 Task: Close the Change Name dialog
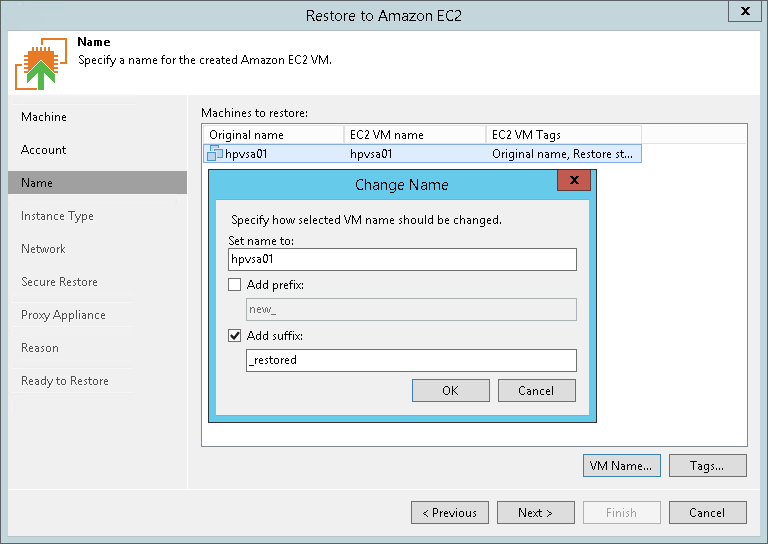pyautogui.click(x=573, y=181)
